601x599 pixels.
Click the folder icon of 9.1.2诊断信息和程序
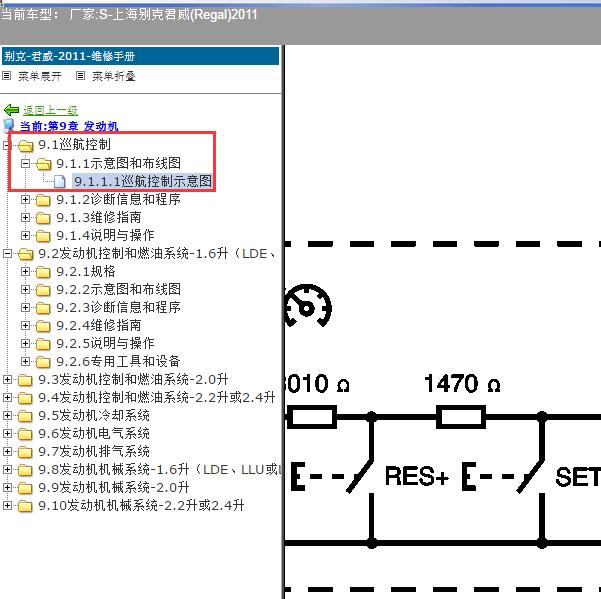click(x=43, y=199)
